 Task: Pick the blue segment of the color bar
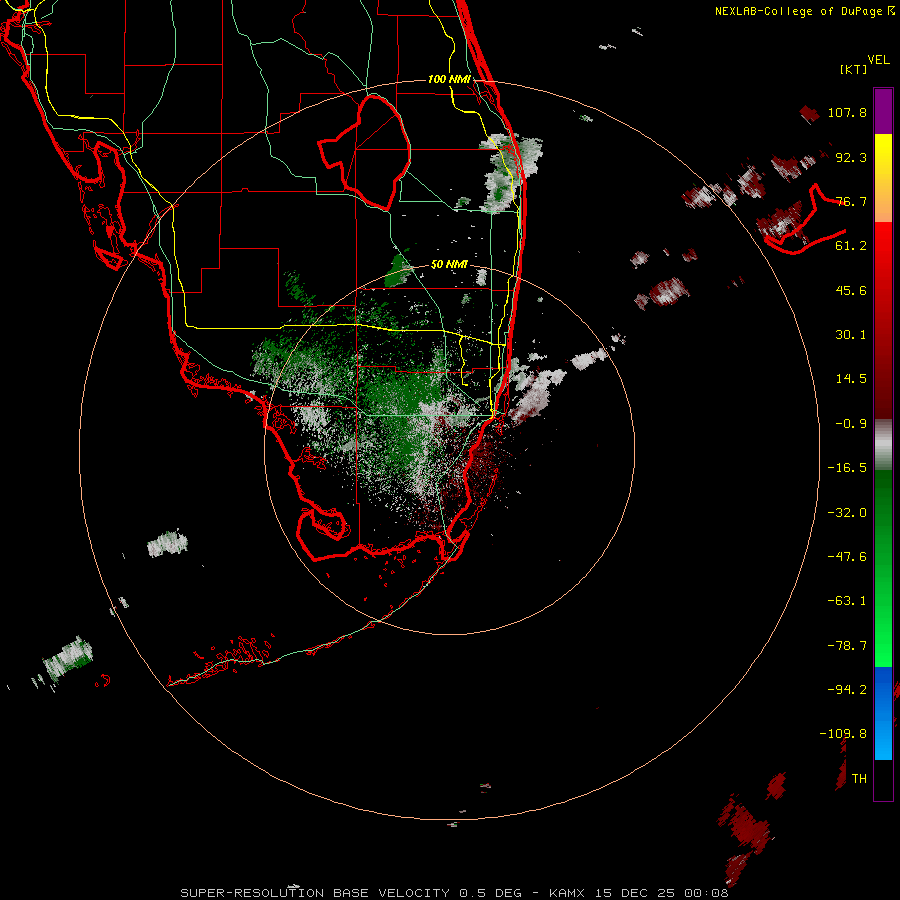(x=883, y=713)
